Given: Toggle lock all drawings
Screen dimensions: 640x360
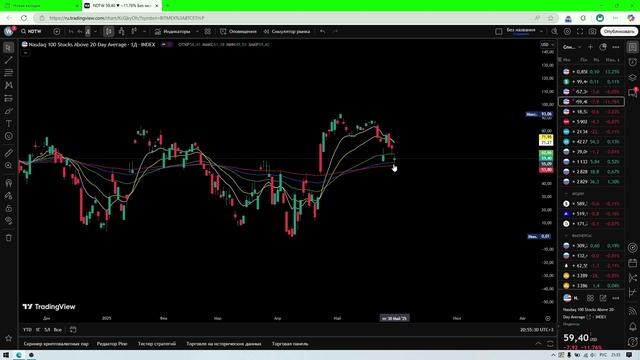Looking at the screenshot, I should pos(8,208).
